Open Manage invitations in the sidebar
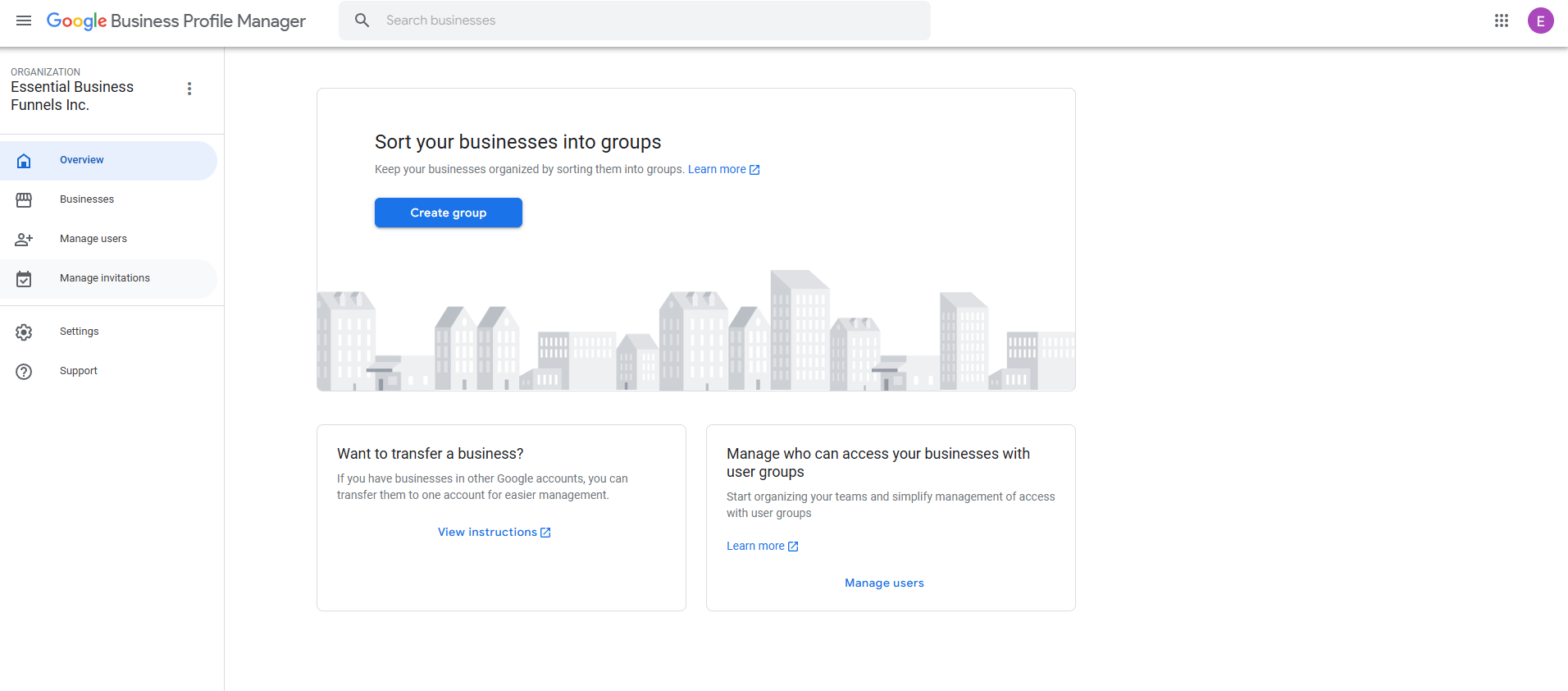This screenshot has width=1568, height=691. [109, 279]
